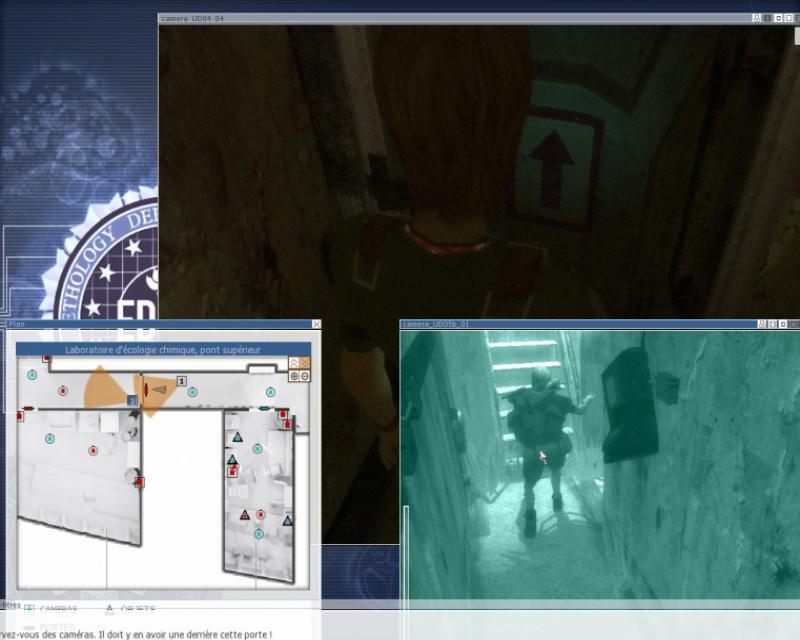Zoom in on the floor plan
800x640 pixels.
click(x=294, y=376)
